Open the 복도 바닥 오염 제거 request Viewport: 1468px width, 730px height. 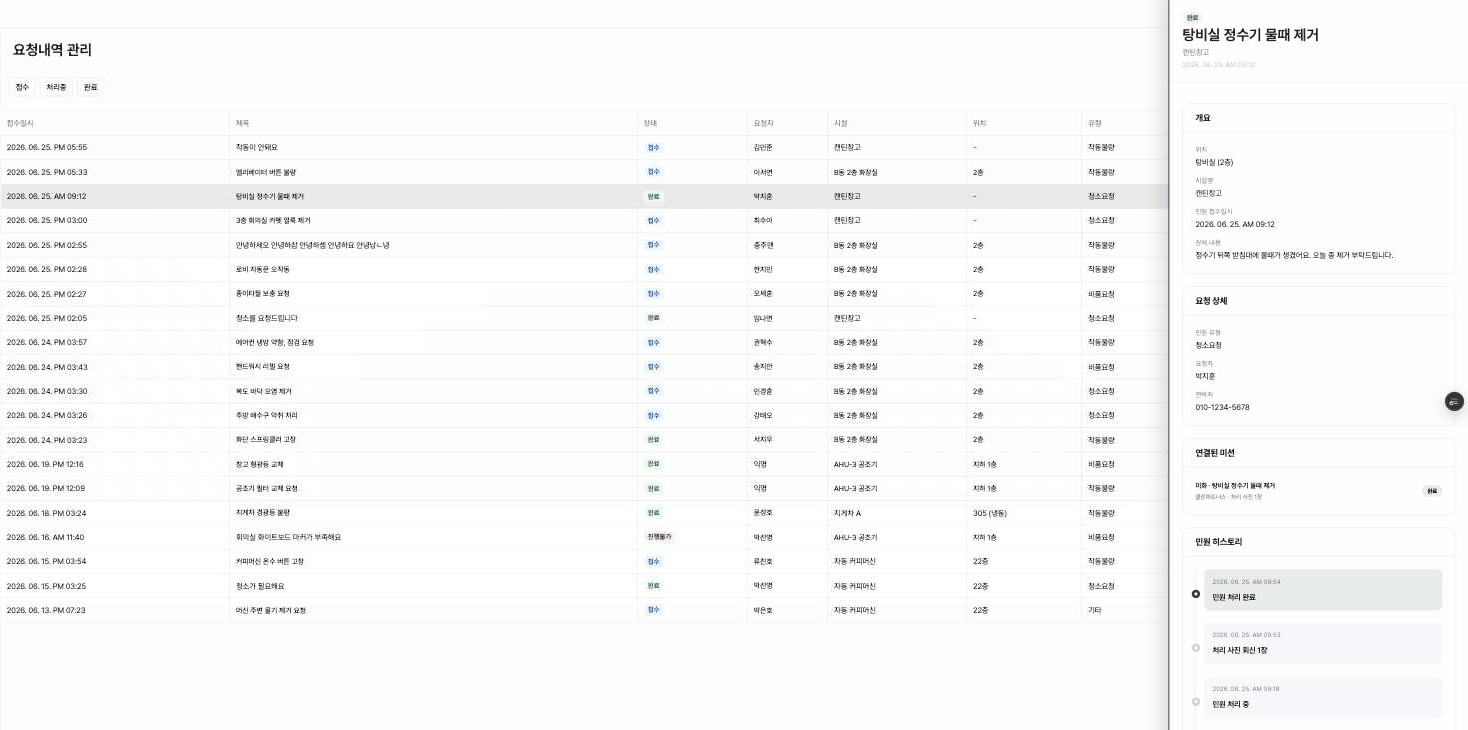[263, 391]
